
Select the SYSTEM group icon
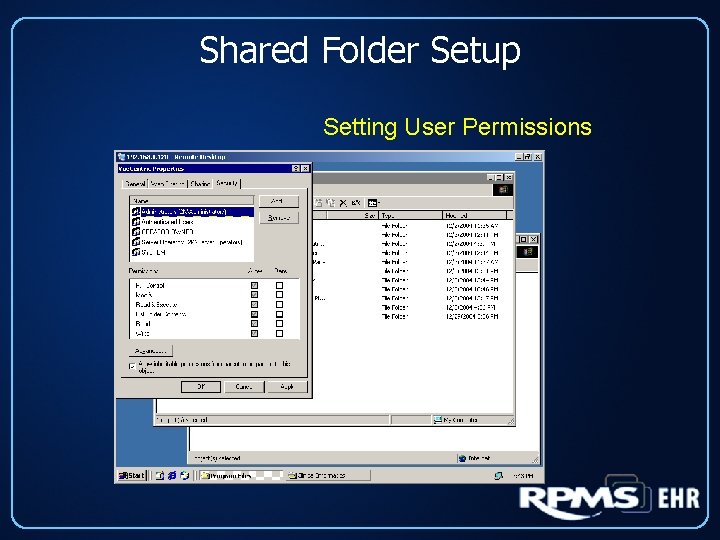pyautogui.click(x=136, y=252)
